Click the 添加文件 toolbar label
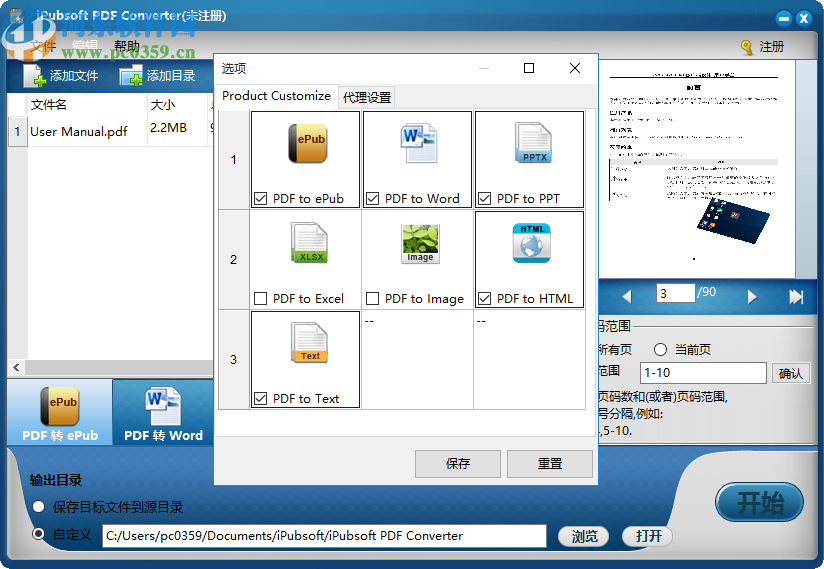The width and height of the screenshot is (824, 569). 74,76
